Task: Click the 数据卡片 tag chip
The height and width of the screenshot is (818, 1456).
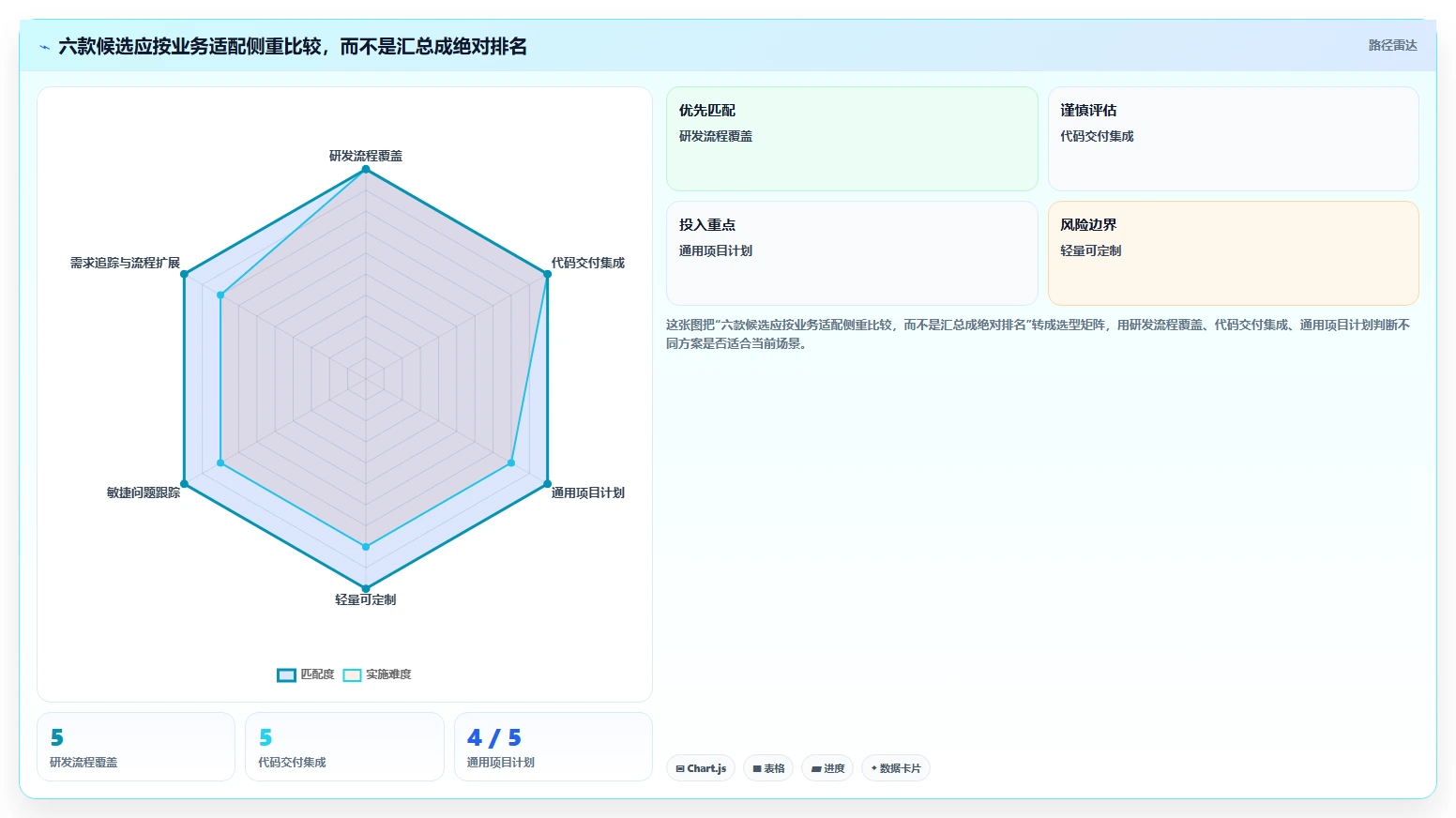Action: click(896, 768)
